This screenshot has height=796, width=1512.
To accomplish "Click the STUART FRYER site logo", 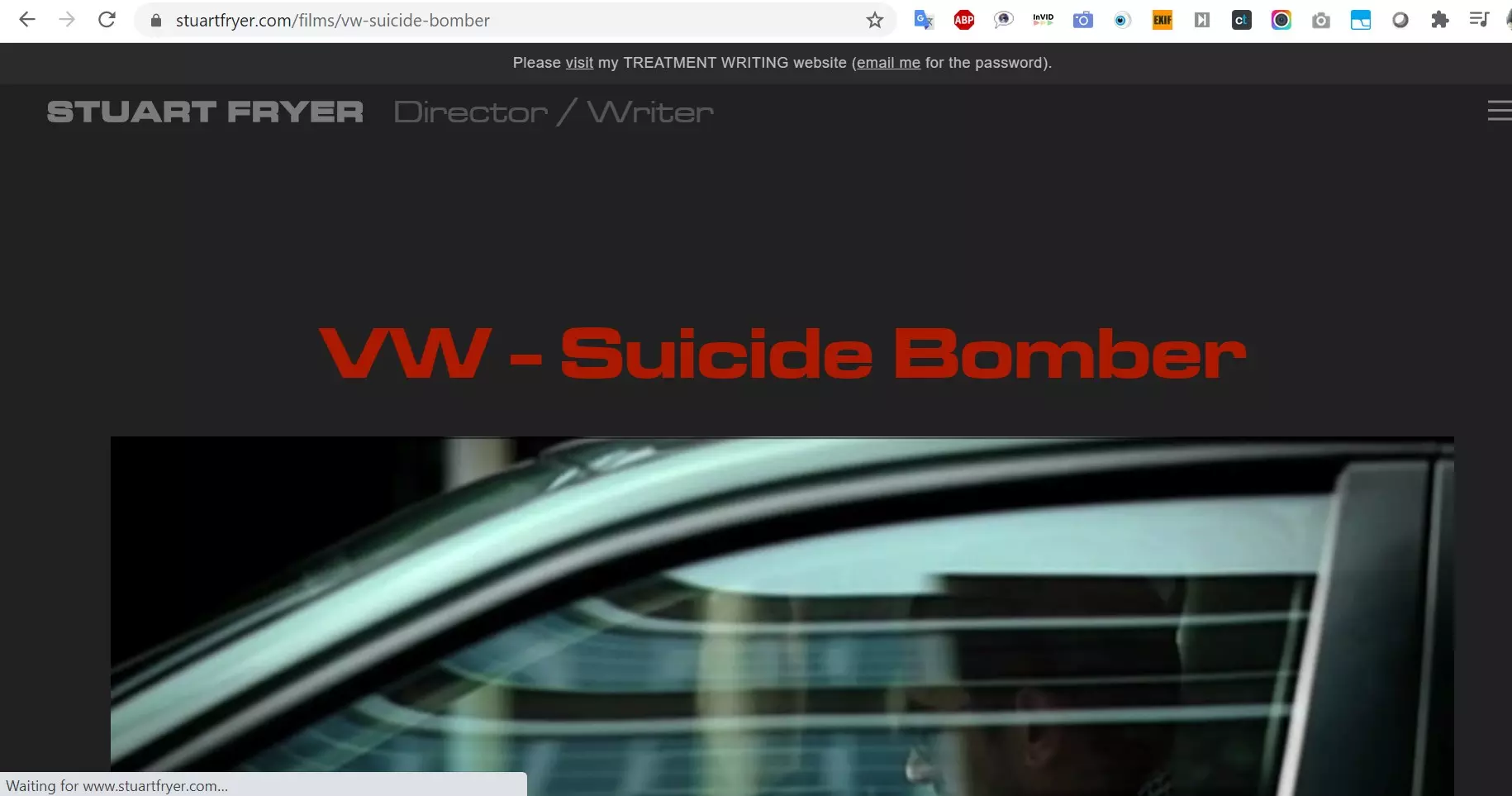I will 205,112.
